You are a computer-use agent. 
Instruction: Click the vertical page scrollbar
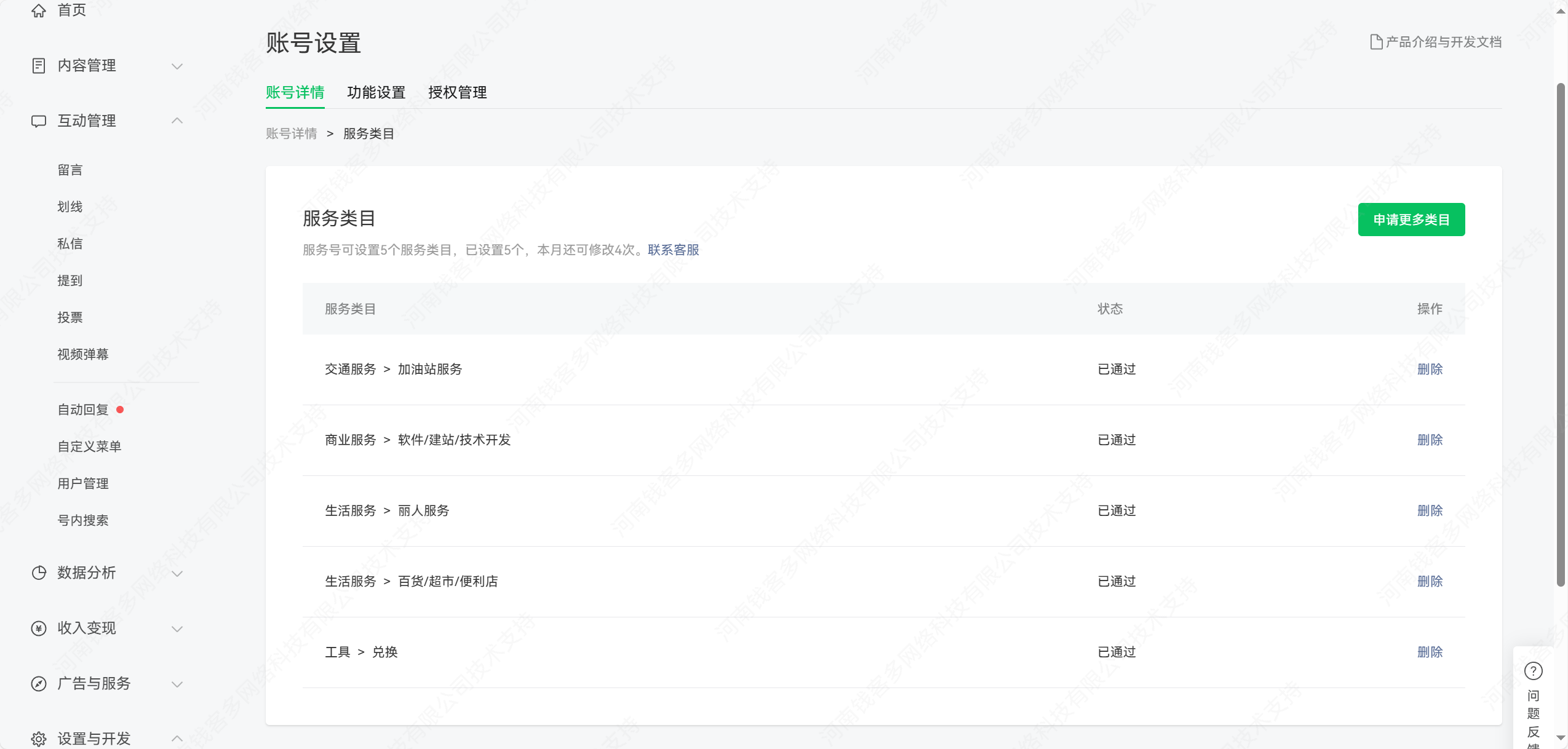click(x=1560, y=335)
